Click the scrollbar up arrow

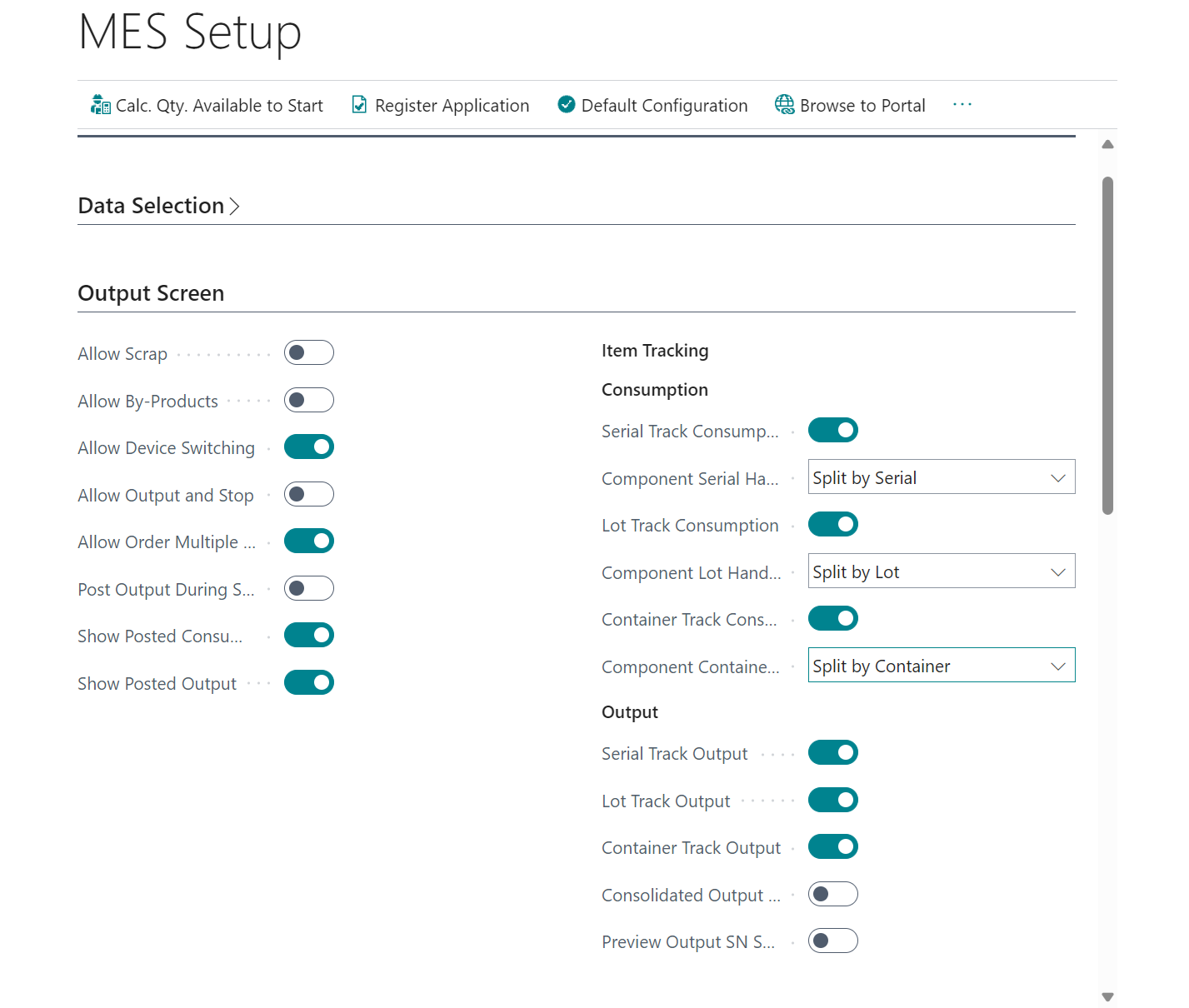pyautogui.click(x=1107, y=143)
